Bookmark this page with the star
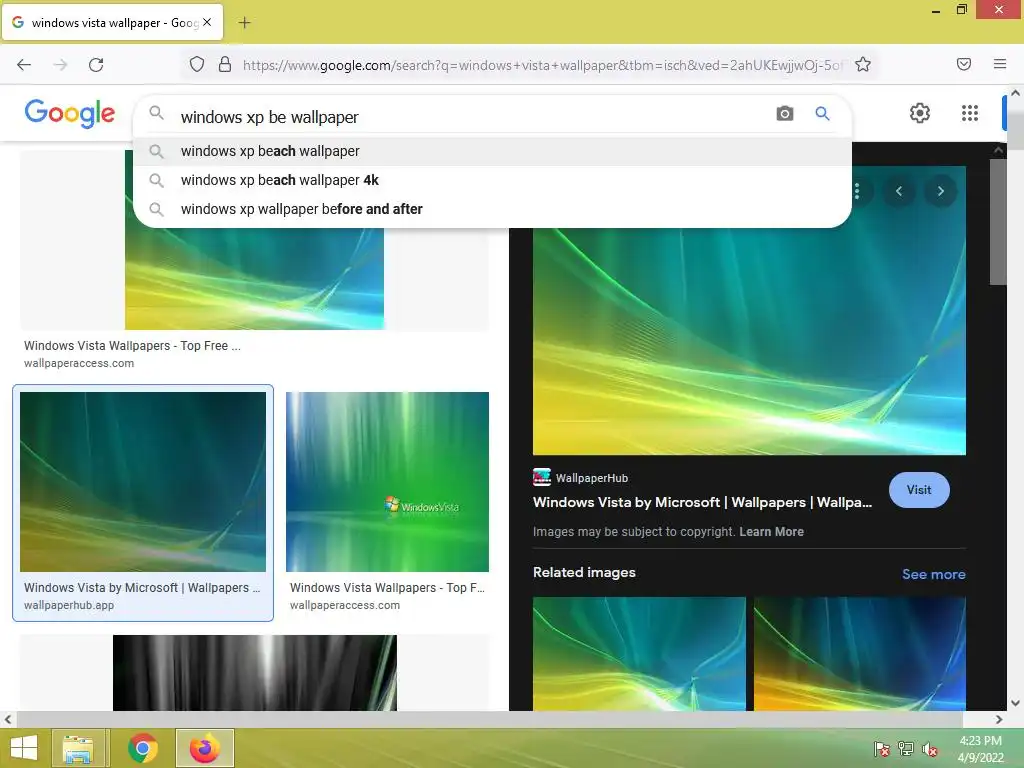The width and height of the screenshot is (1024, 768). [x=863, y=64]
